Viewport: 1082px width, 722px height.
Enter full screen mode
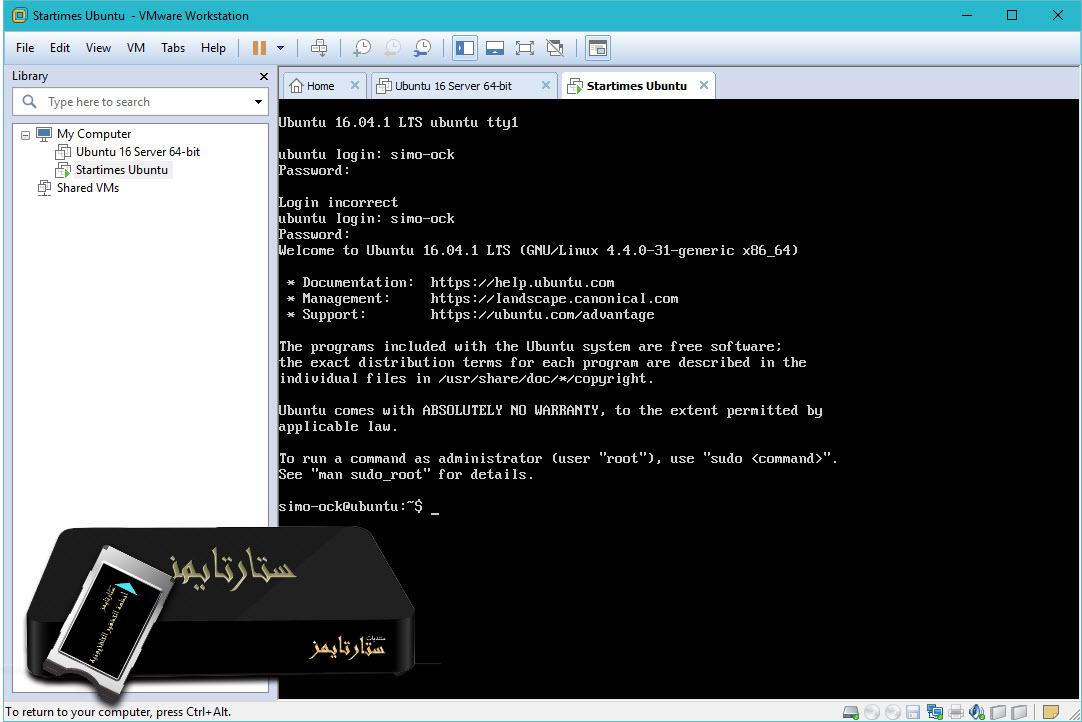(524, 47)
